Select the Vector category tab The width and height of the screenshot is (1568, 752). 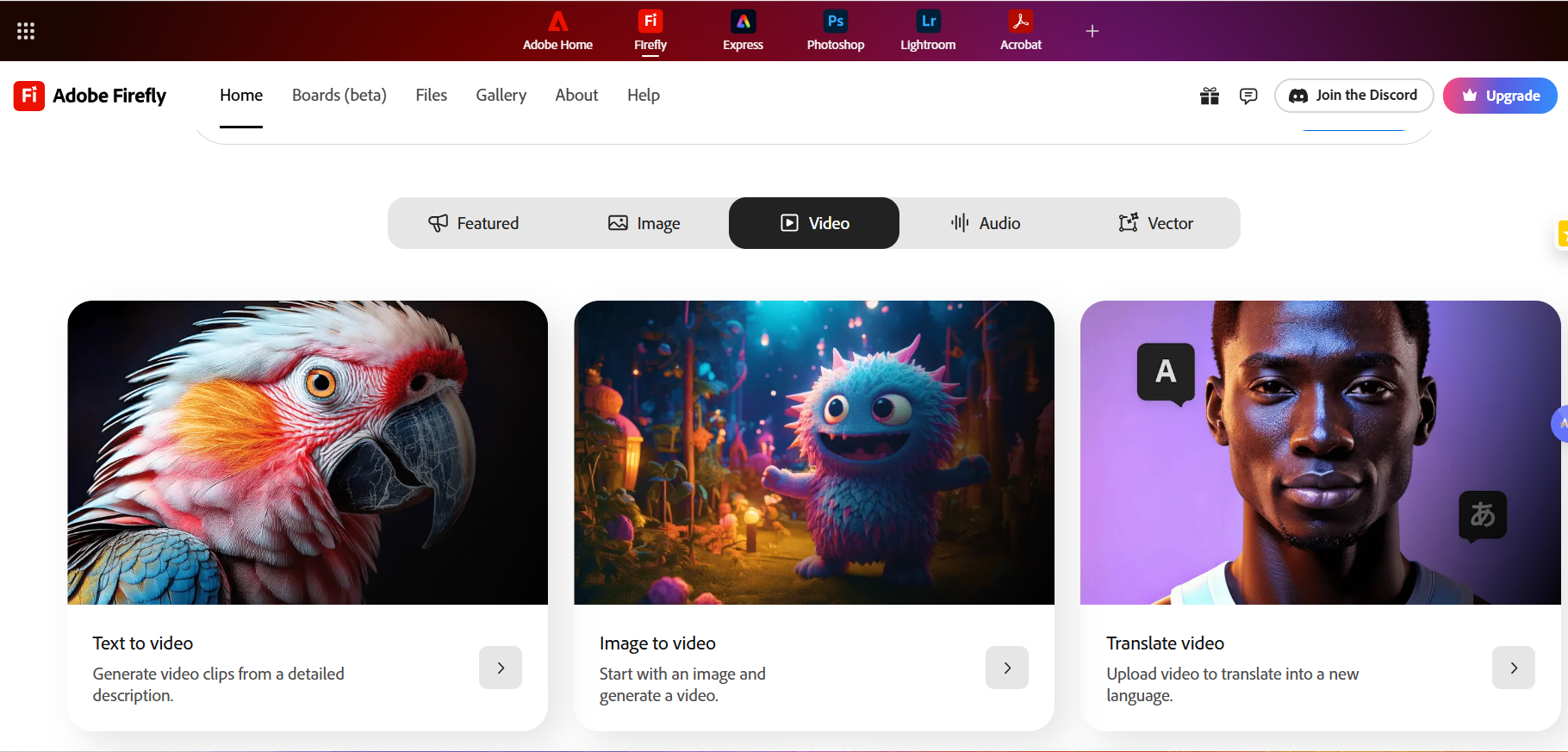tap(1155, 223)
